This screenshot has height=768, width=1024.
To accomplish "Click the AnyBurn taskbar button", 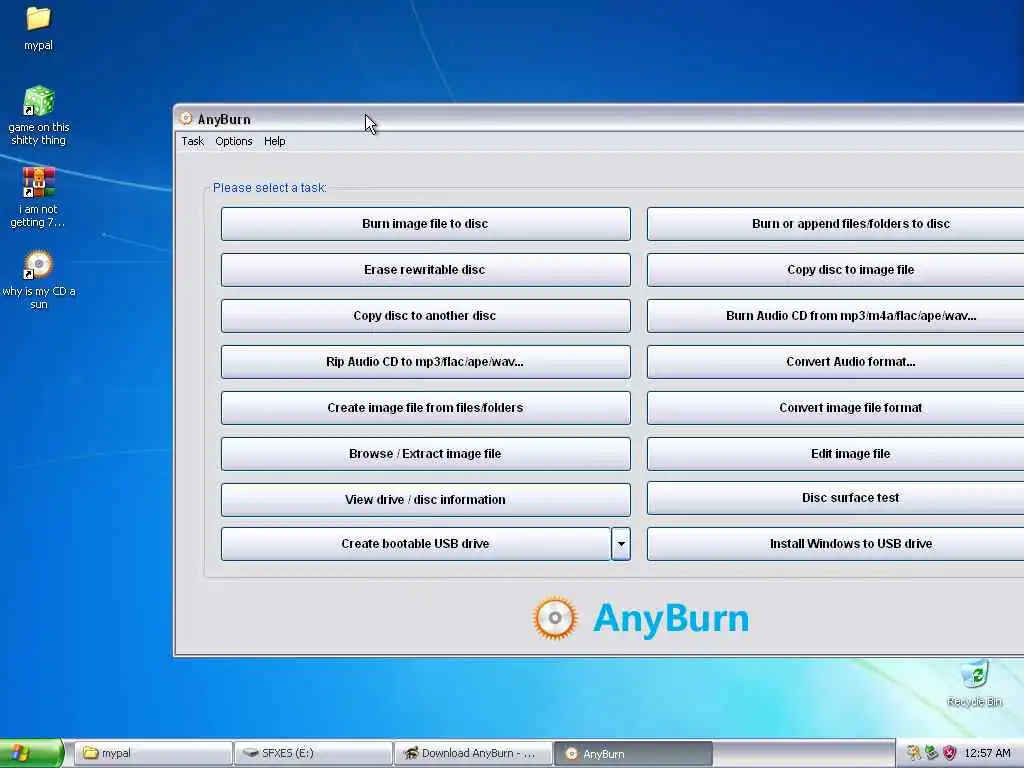I will coord(633,753).
